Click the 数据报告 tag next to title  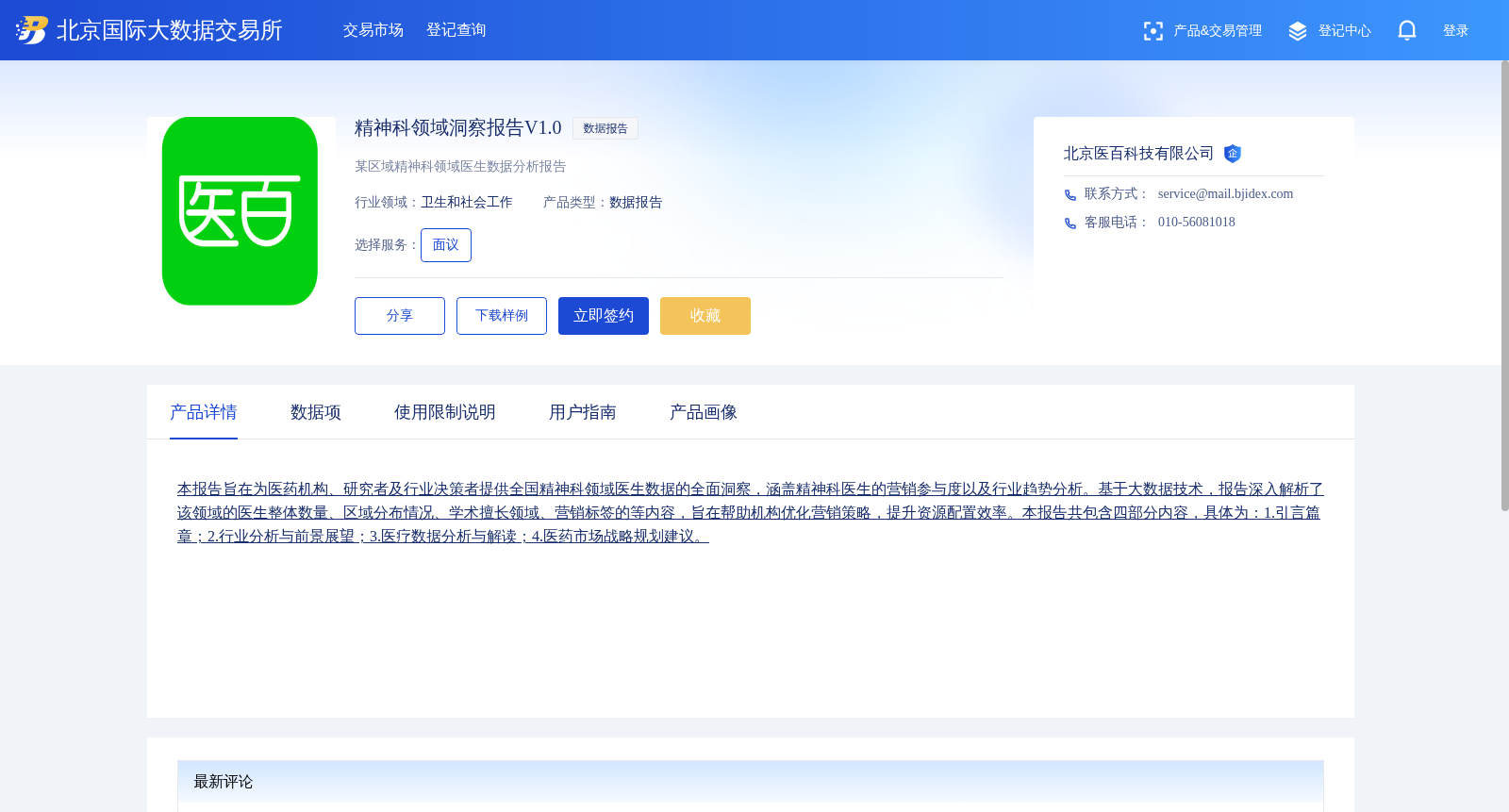coord(605,128)
